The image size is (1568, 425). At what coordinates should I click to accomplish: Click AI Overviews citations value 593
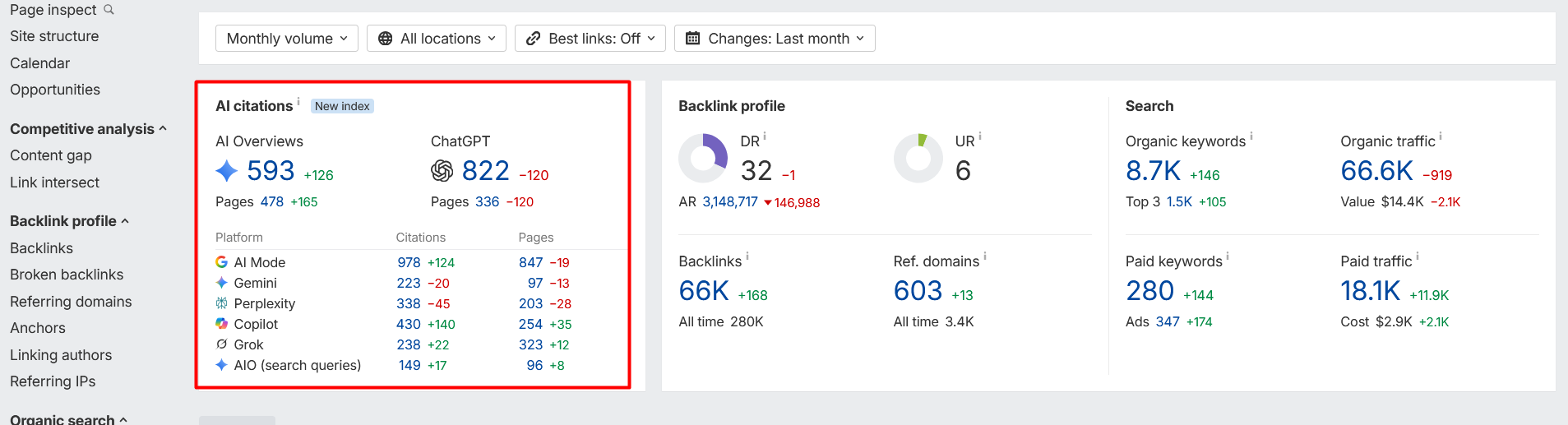tap(271, 171)
